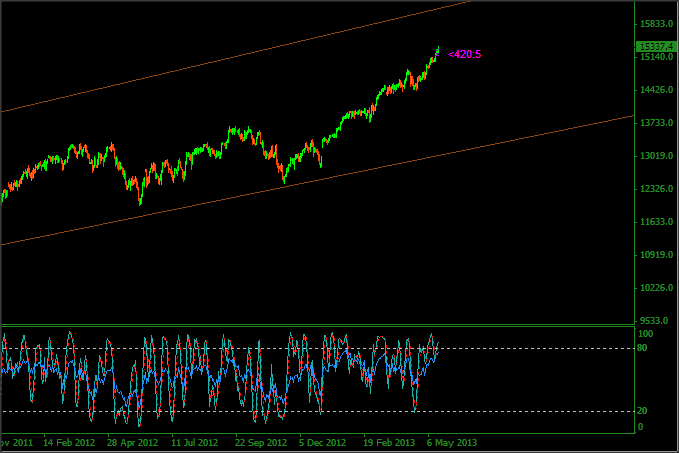The image size is (679, 453).
Task: Click the 11 Jul 2012 date label
Action: (195, 441)
